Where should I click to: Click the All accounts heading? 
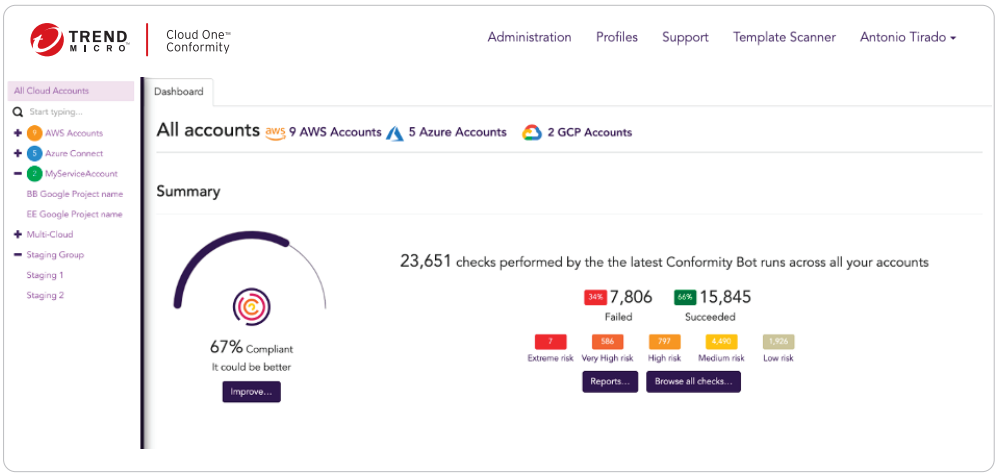[208, 130]
